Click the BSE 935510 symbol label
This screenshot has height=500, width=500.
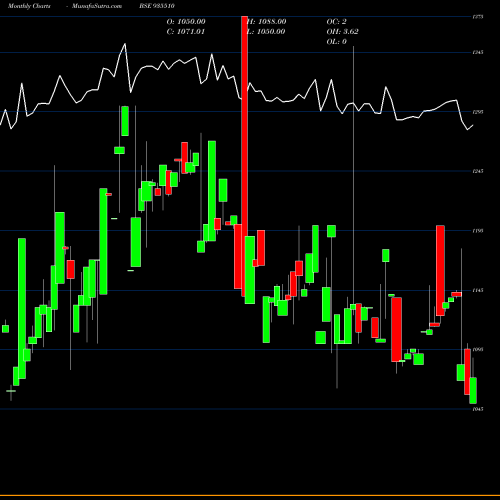click(x=157, y=6)
